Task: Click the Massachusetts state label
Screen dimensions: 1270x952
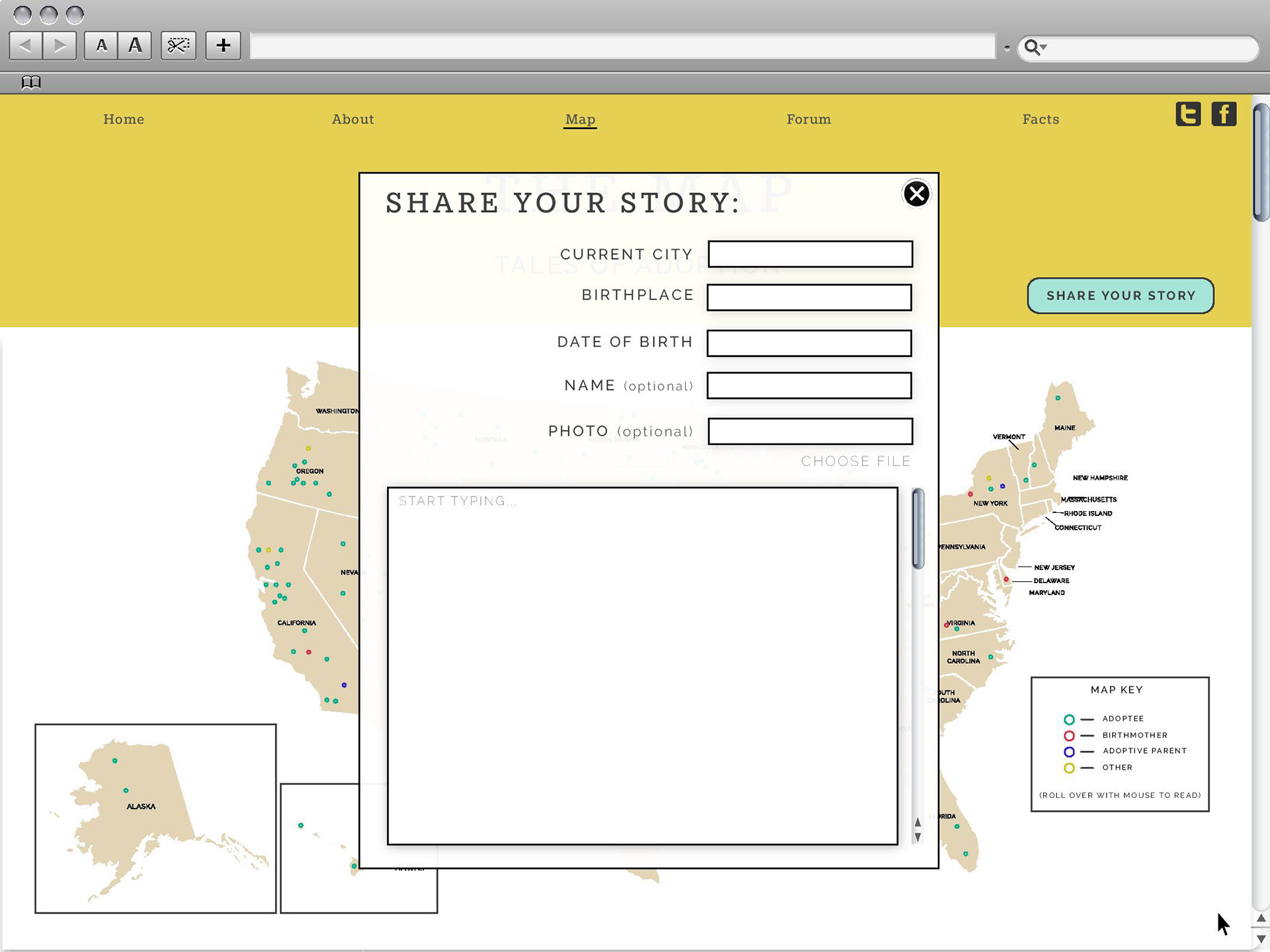Action: pyautogui.click(x=1089, y=500)
